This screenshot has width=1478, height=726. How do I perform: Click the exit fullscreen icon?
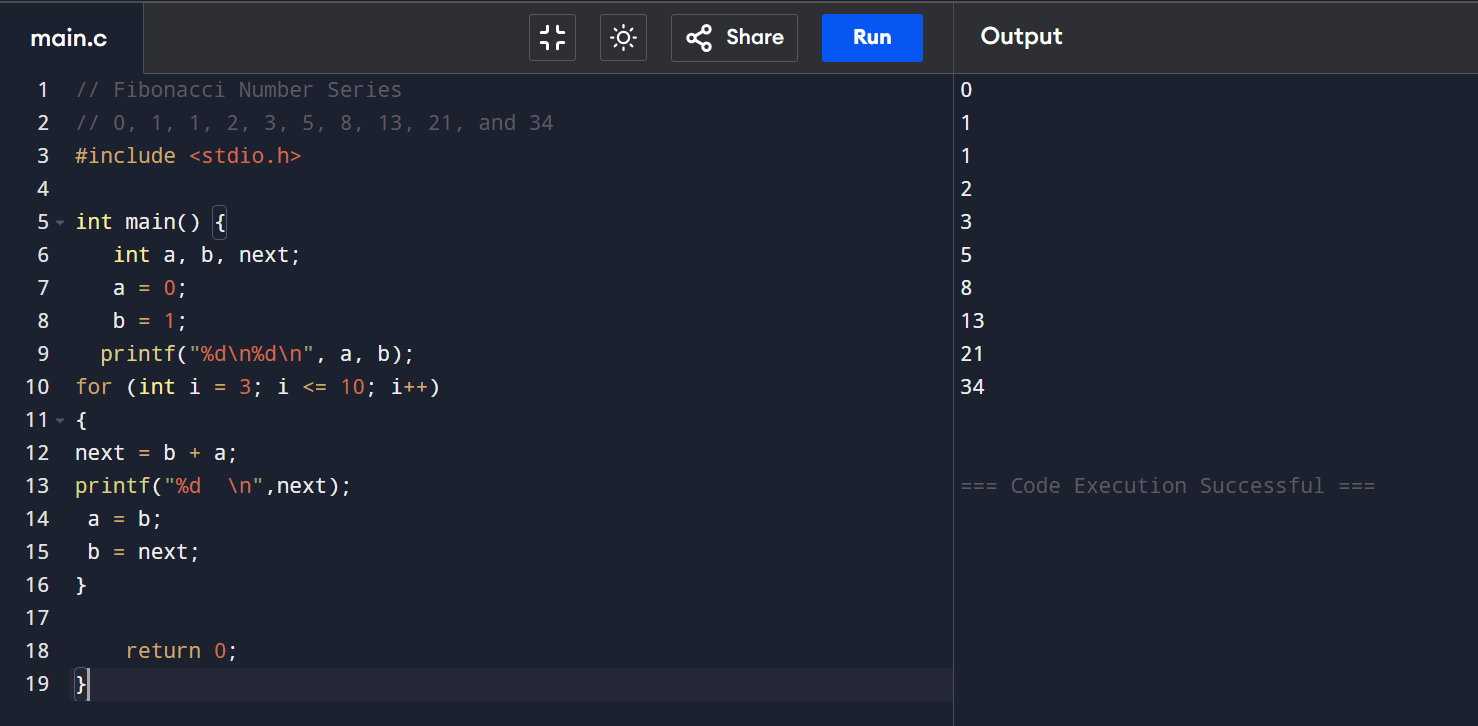coord(552,38)
